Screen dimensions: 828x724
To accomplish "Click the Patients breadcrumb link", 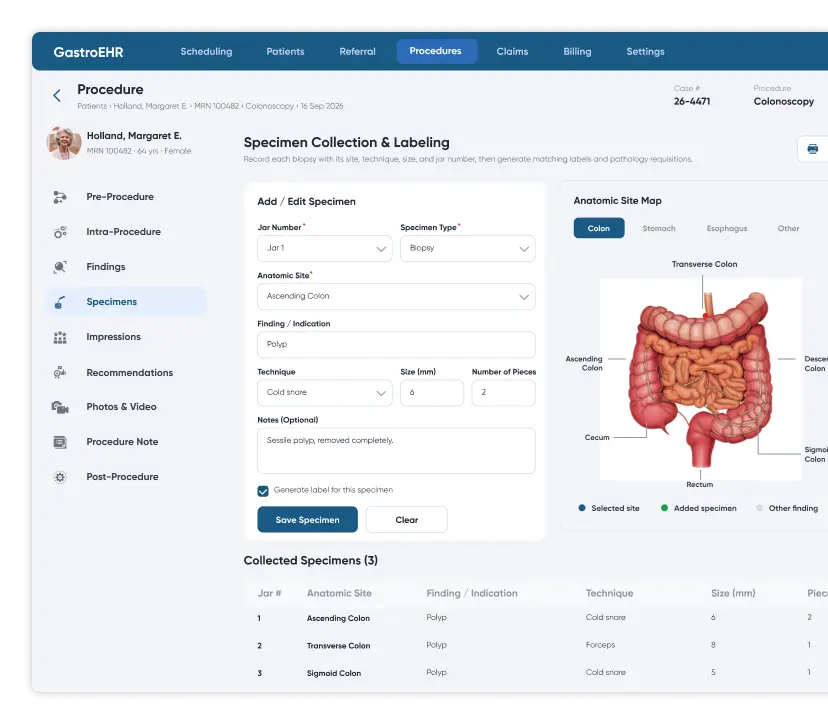I will point(92,106).
